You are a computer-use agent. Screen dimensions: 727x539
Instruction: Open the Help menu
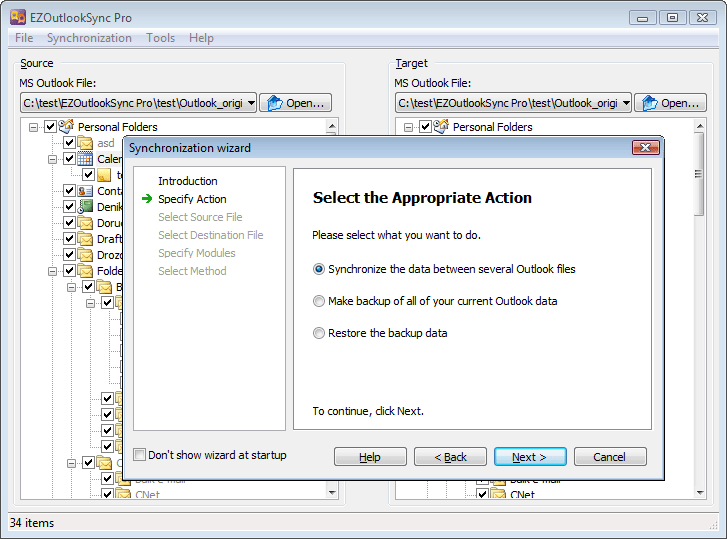(x=201, y=38)
